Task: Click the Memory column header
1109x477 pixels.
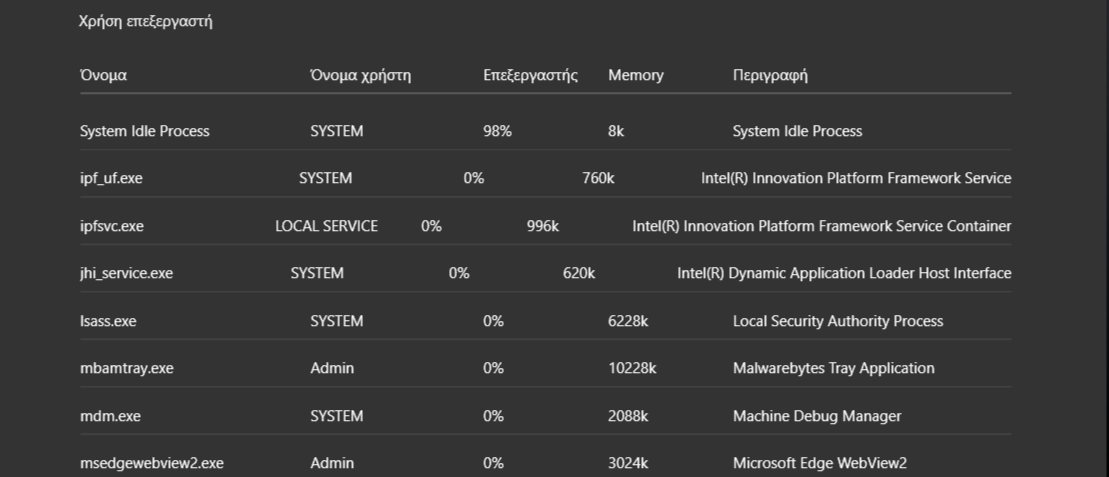Action: tap(636, 75)
